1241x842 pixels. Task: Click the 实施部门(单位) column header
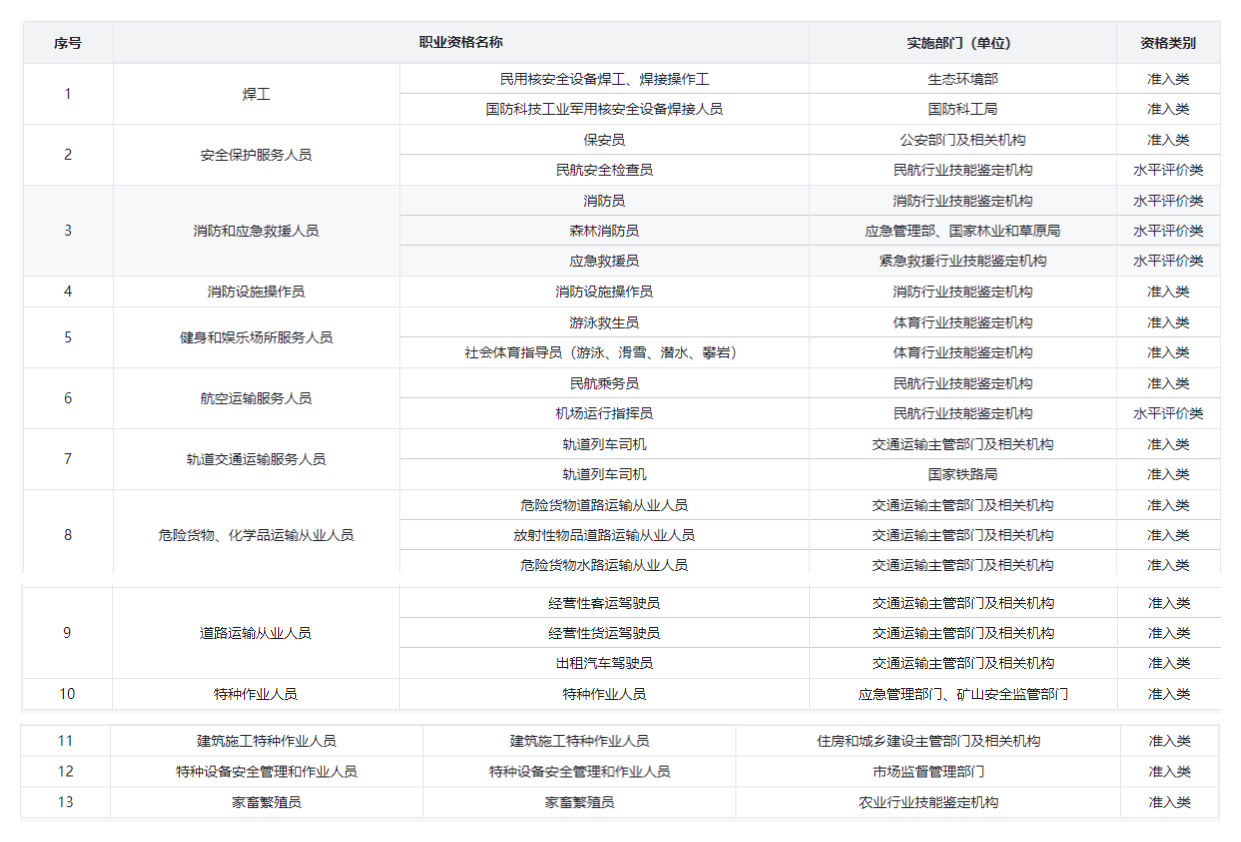pyautogui.click(x=962, y=43)
